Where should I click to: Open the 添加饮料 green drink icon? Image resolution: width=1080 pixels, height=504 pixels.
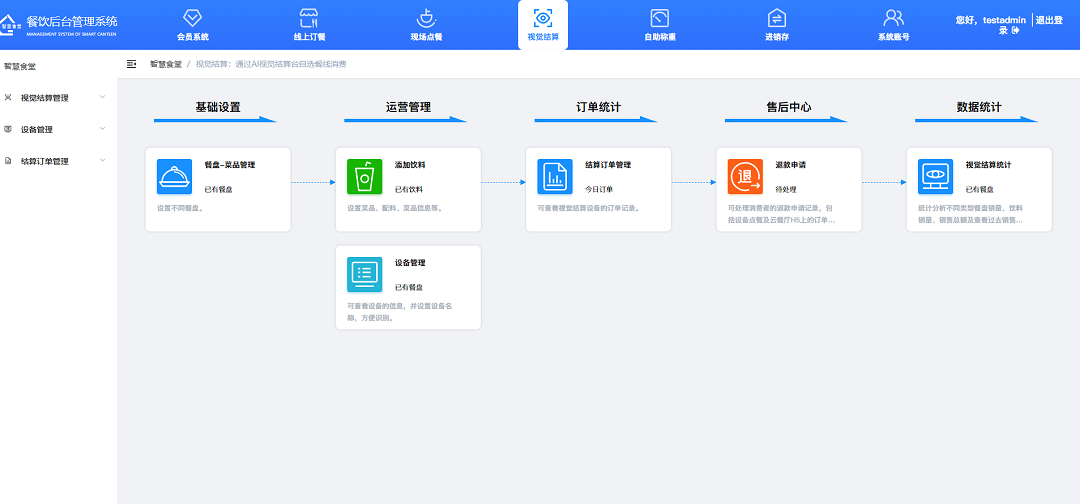pos(364,177)
